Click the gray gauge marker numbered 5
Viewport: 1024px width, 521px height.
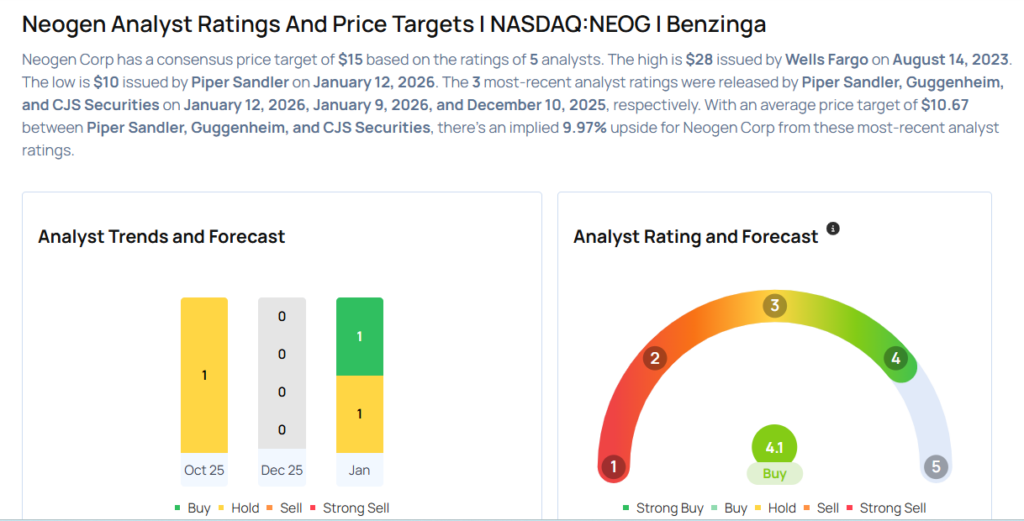click(935, 467)
